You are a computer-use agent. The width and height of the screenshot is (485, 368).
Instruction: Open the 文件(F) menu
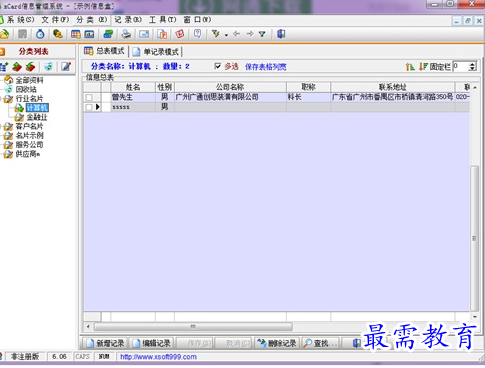[x=55, y=20]
